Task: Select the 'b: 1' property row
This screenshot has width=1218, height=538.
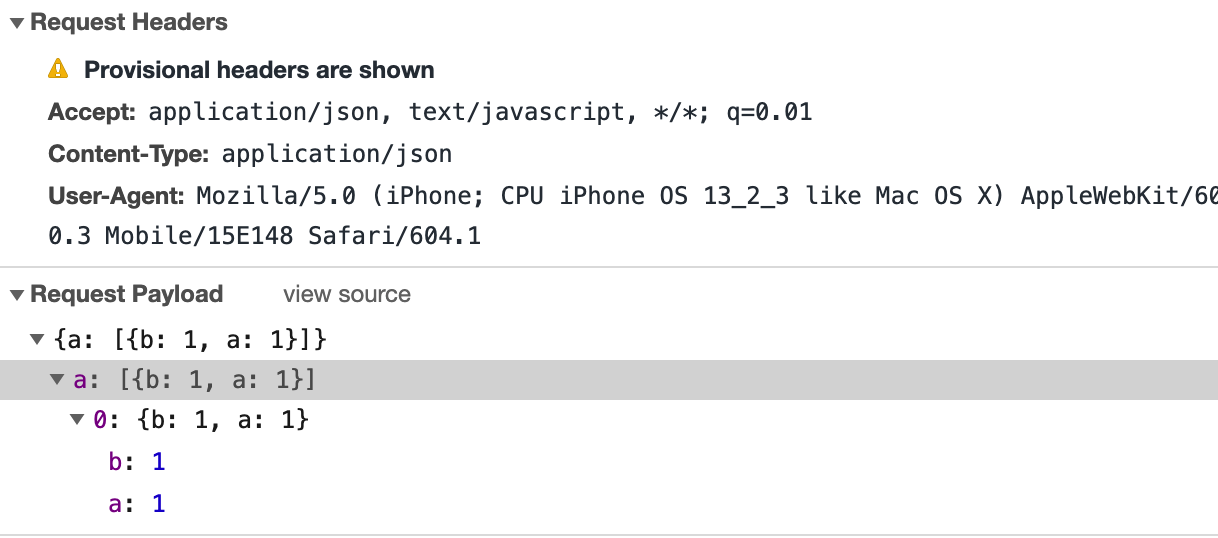Action: tap(137, 462)
